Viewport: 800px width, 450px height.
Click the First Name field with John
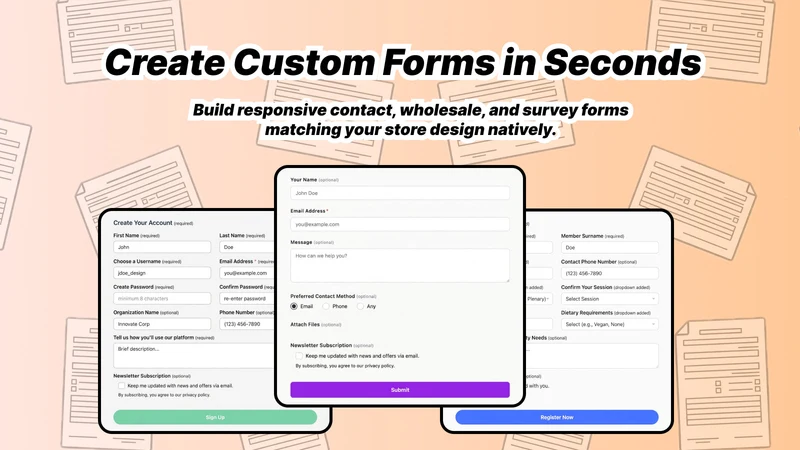(162, 247)
